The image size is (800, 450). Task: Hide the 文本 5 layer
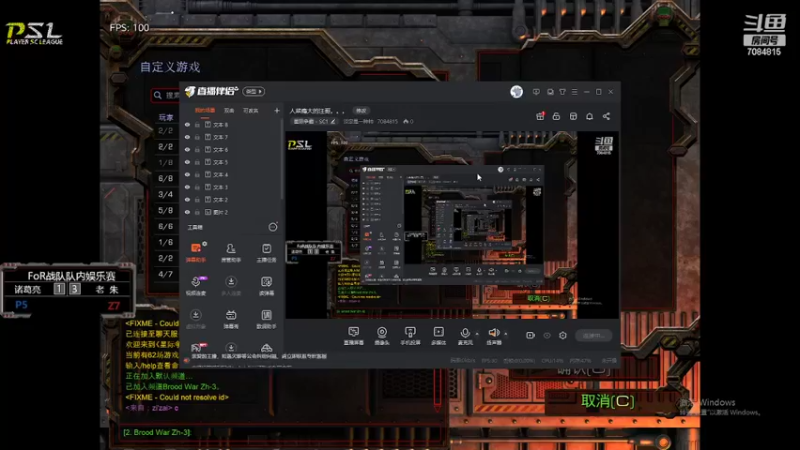click(187, 162)
